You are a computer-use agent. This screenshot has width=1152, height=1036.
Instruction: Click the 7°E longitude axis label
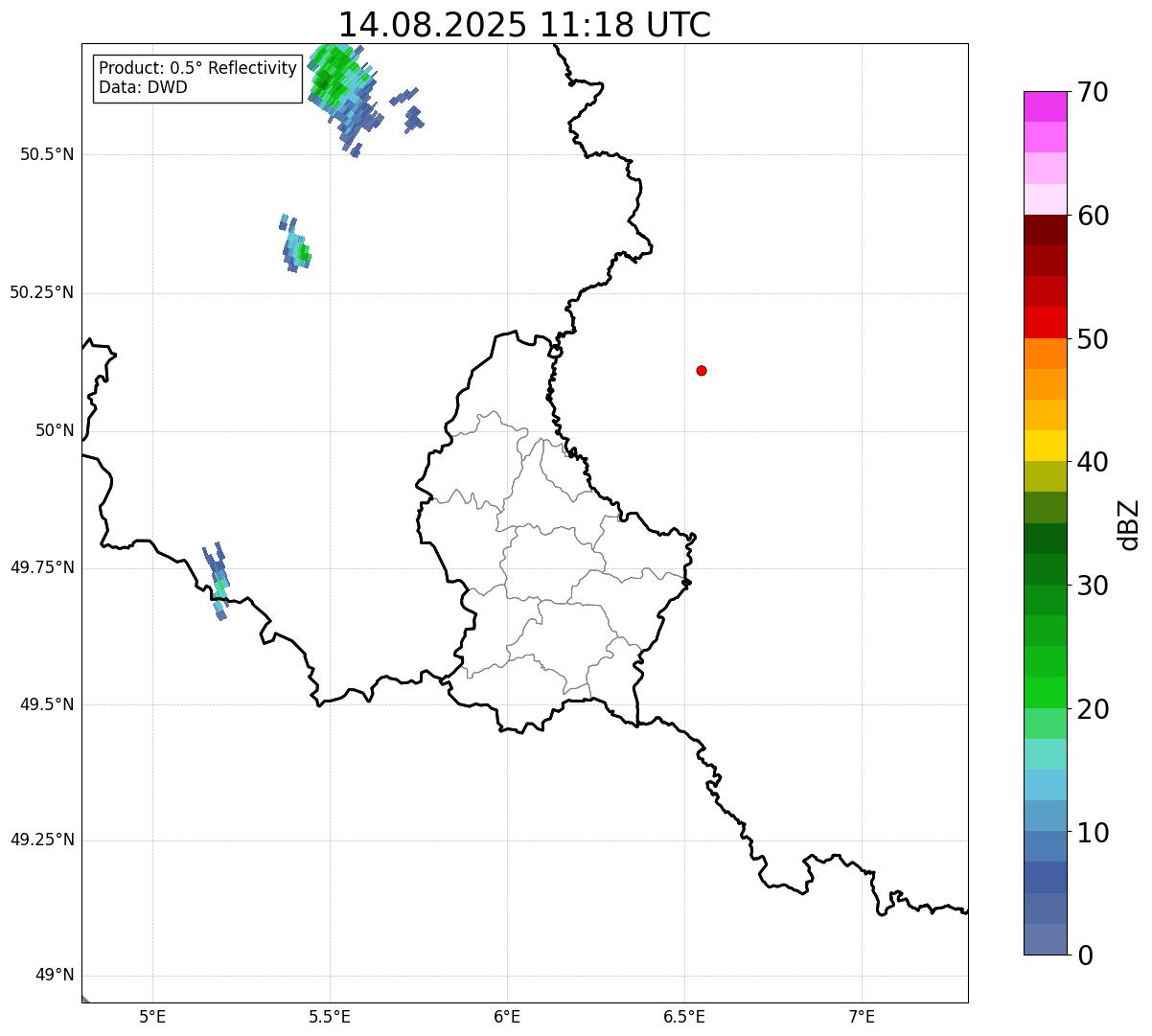862,1016
